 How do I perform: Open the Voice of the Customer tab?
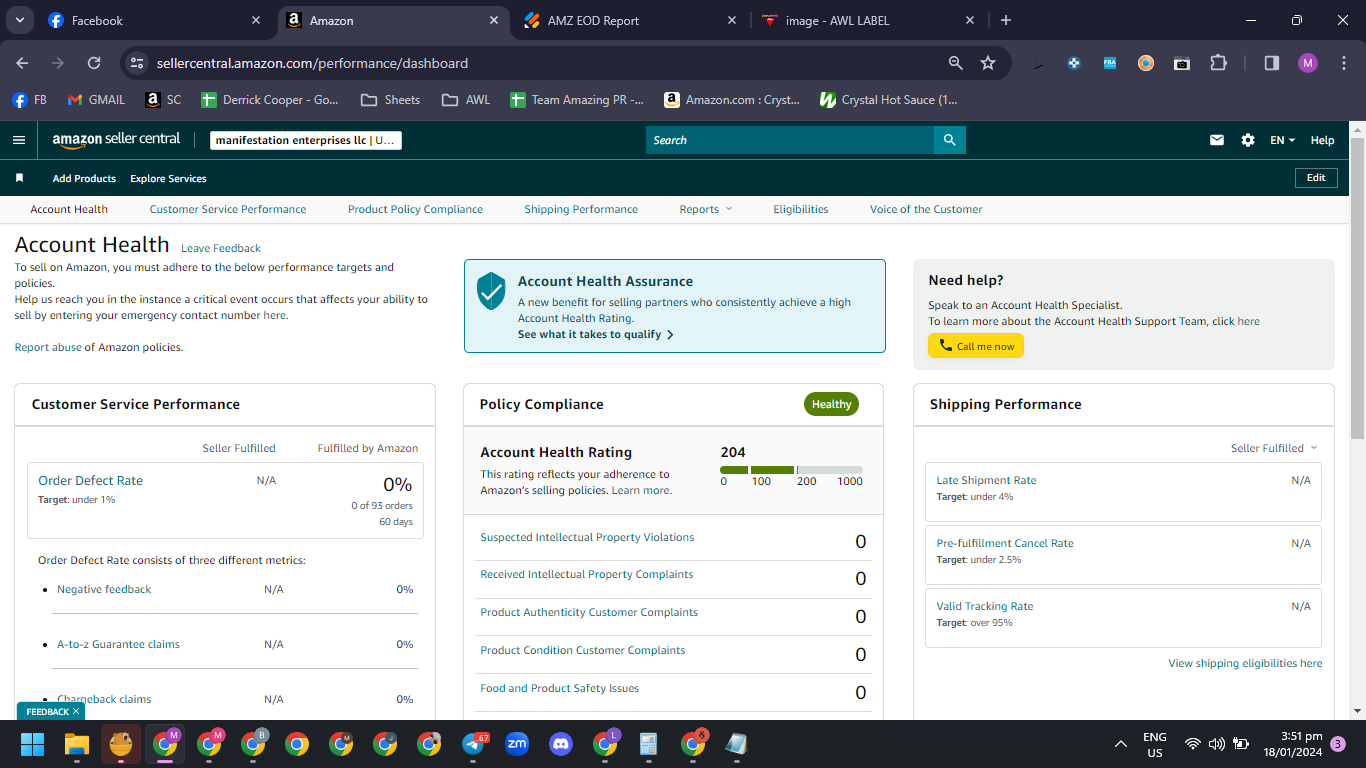point(926,209)
